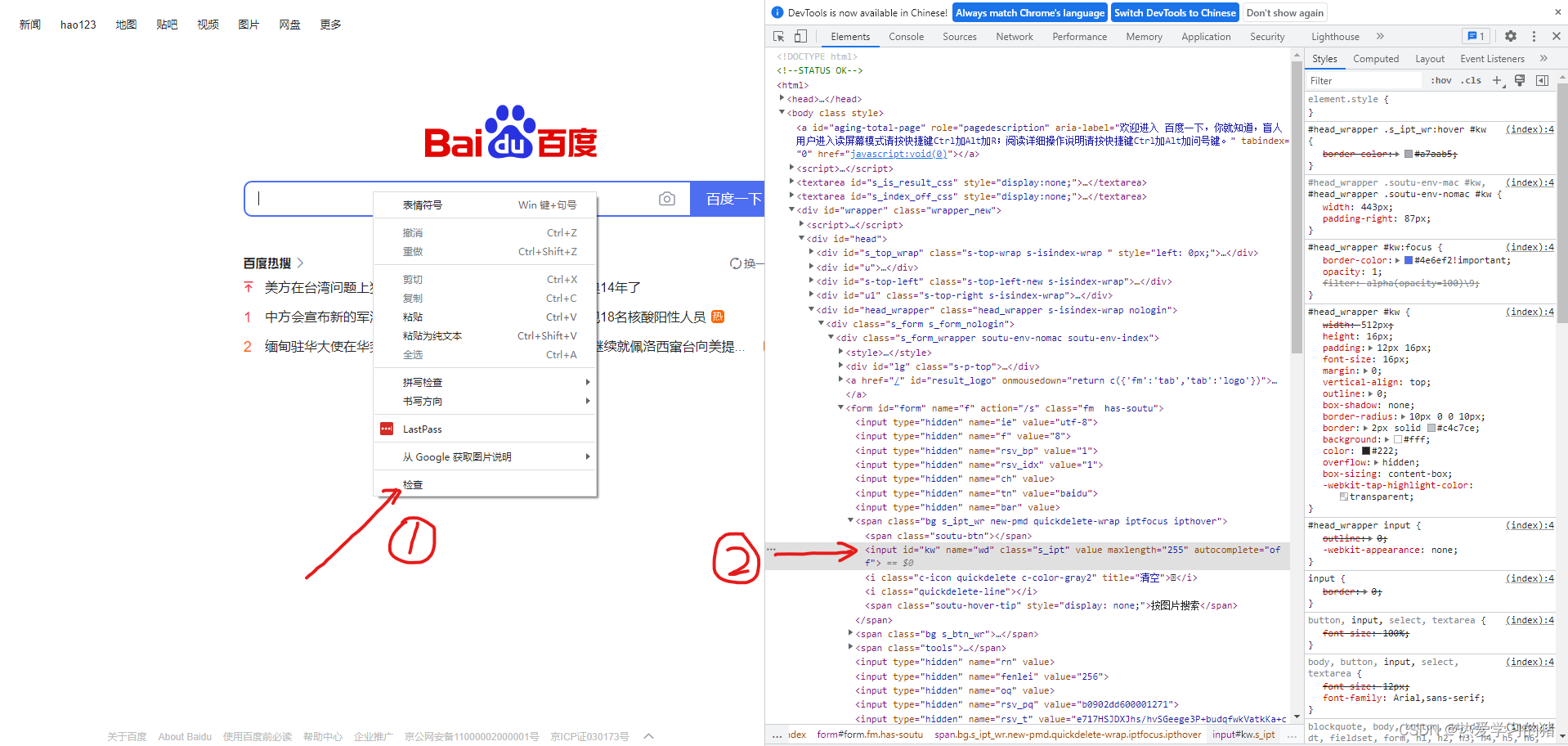Expand the span class="tools" node
Screen dimensions: 1568x746
850,647
